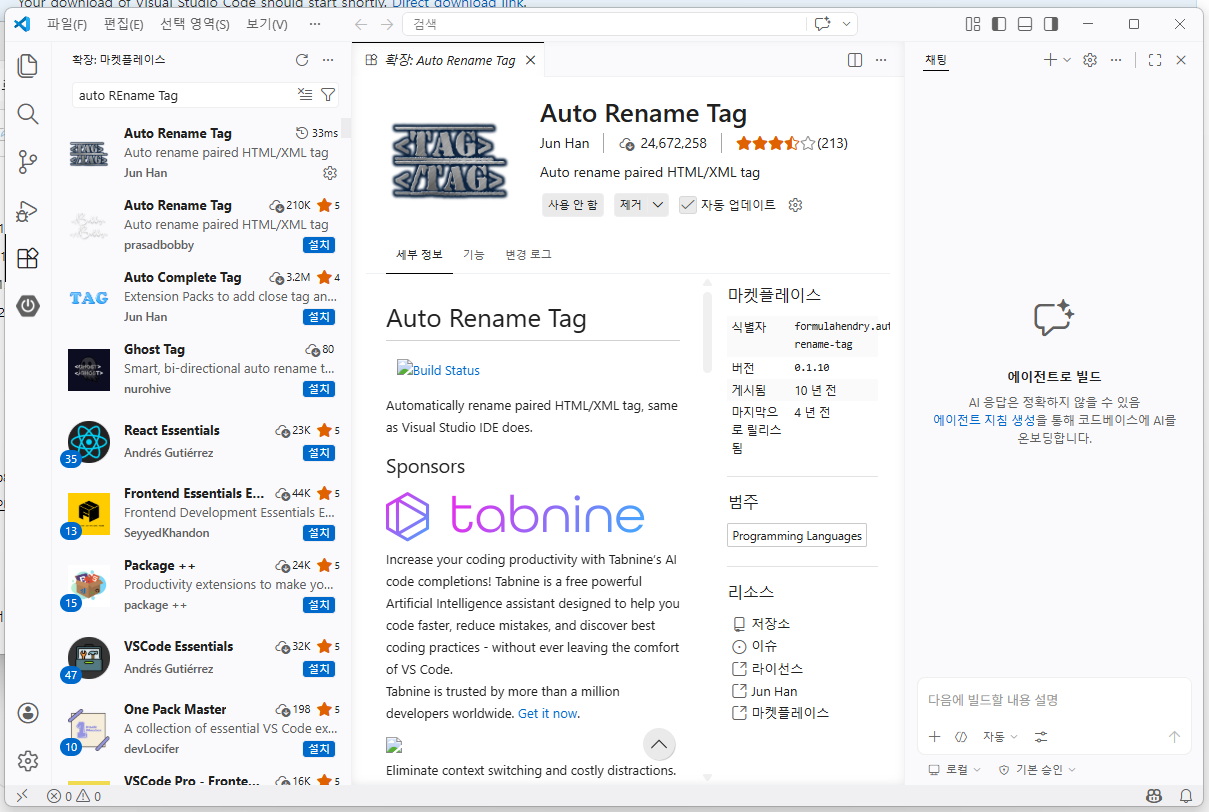Select the Details tab
The image size is (1209, 812).
(420, 255)
